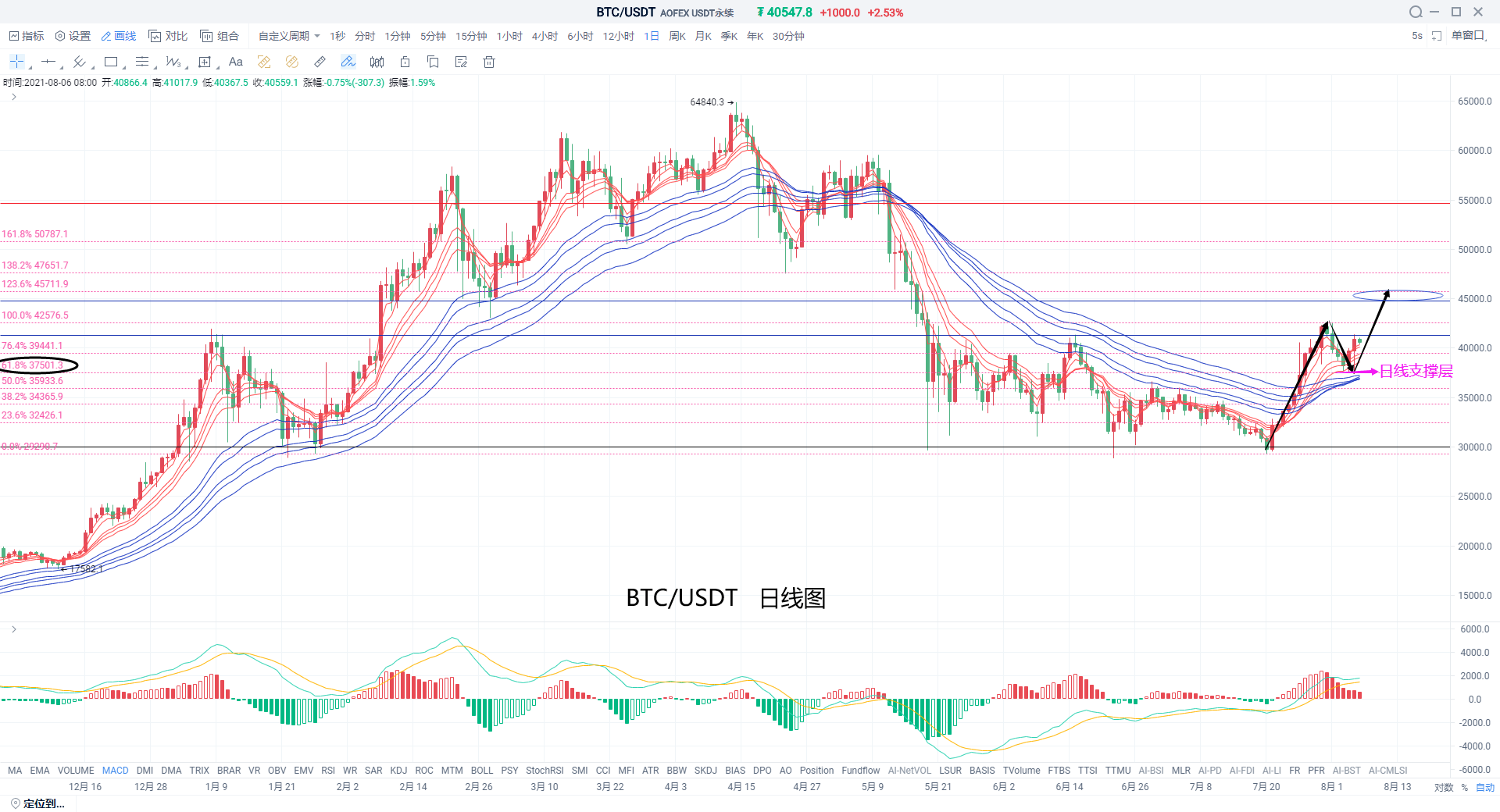Screen dimensions: 1500x812
Task: Toggle the 画线 drawing toolbar
Action: point(118,36)
